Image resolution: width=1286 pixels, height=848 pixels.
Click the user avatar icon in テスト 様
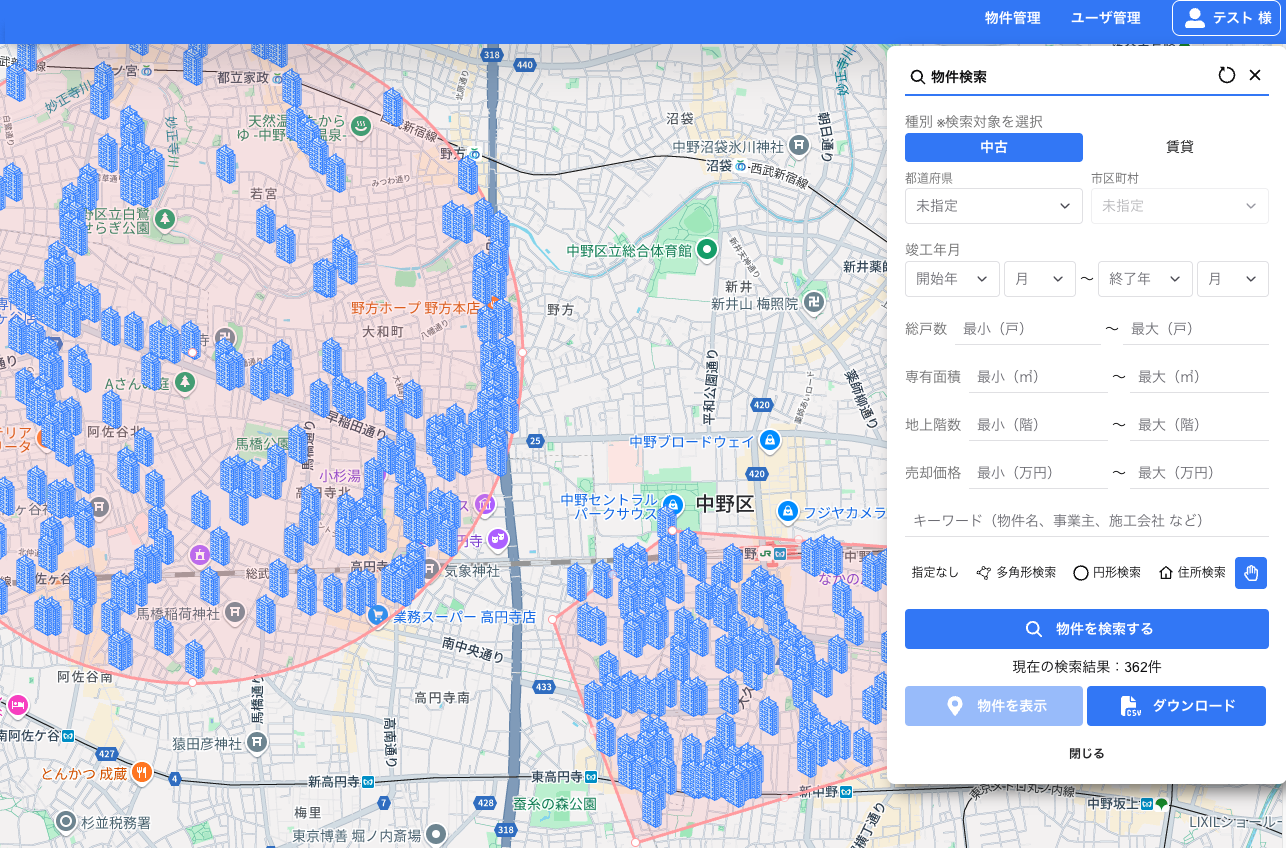click(x=1195, y=18)
